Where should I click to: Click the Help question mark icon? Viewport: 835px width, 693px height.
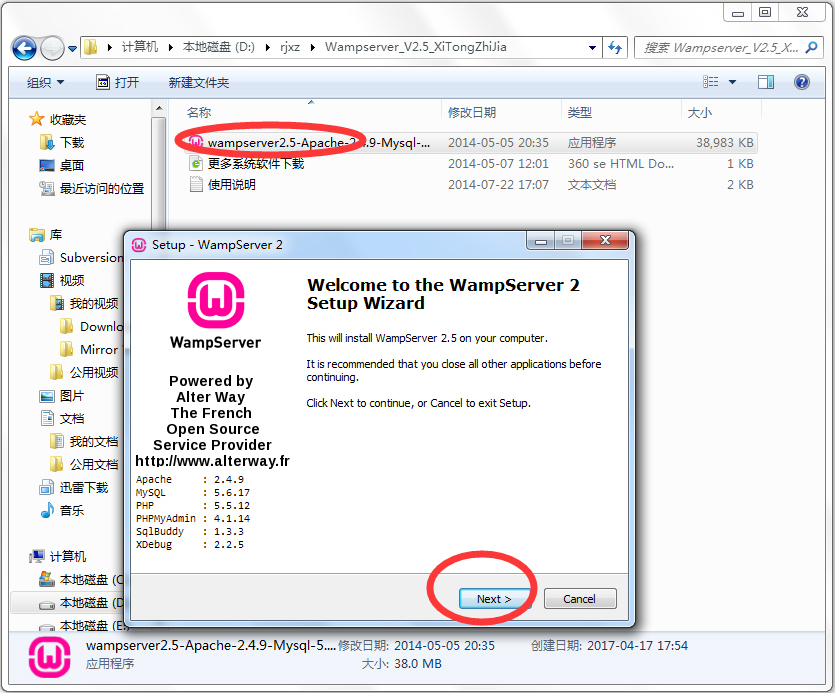click(x=801, y=81)
